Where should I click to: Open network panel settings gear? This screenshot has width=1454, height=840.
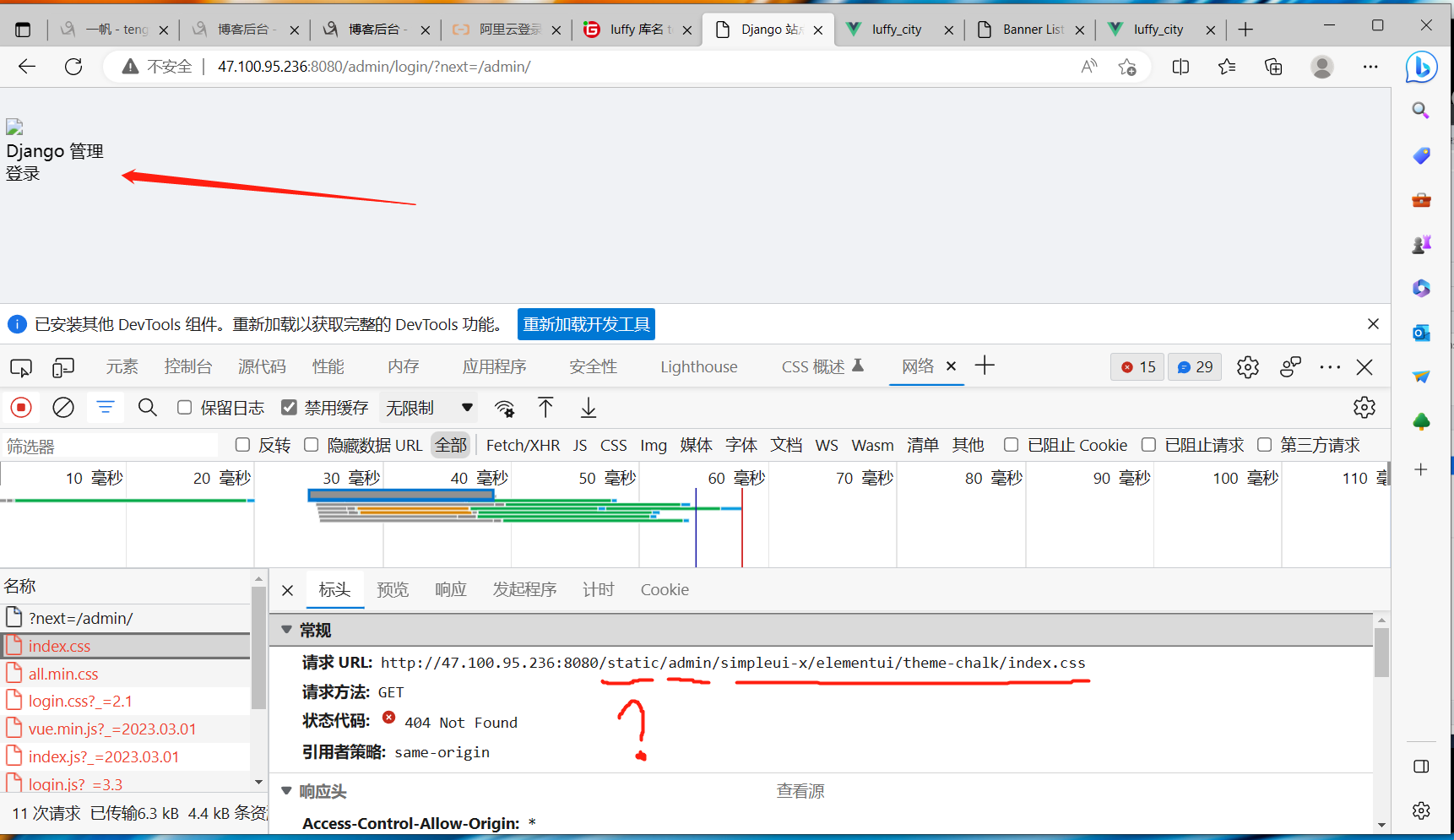[x=1364, y=408]
